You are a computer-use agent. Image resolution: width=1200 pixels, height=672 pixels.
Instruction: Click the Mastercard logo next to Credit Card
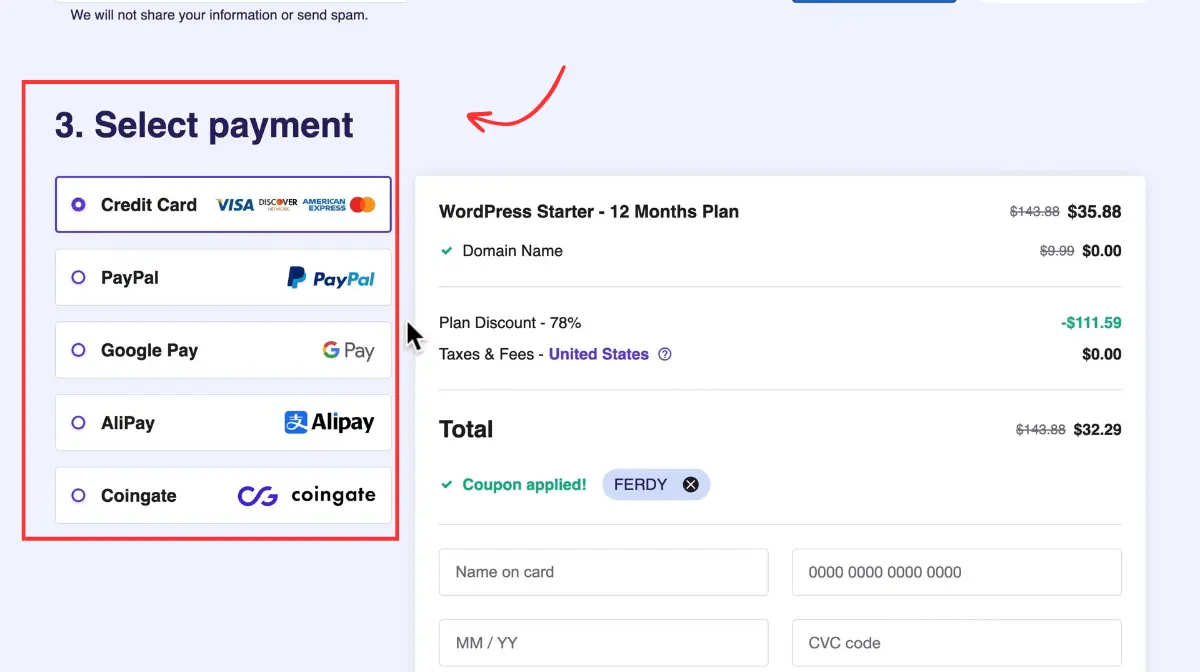coord(361,204)
